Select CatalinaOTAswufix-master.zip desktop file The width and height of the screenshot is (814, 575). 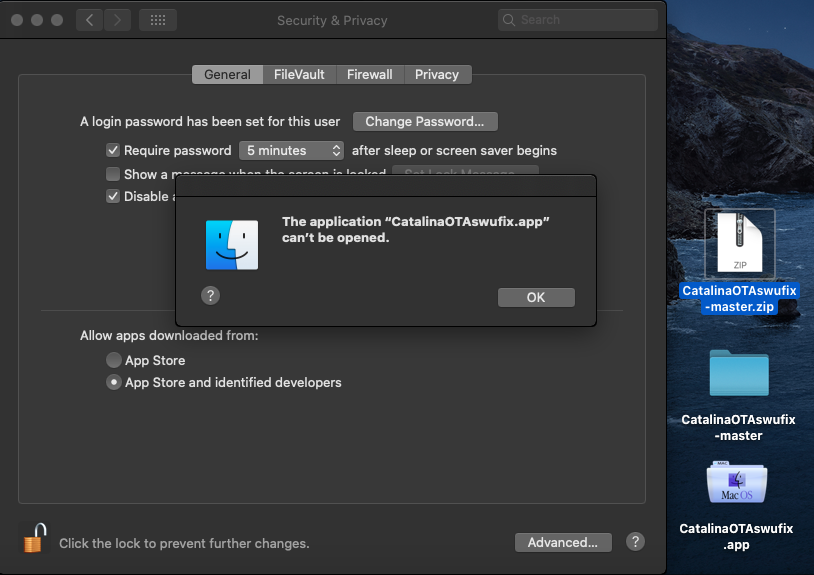coord(739,243)
